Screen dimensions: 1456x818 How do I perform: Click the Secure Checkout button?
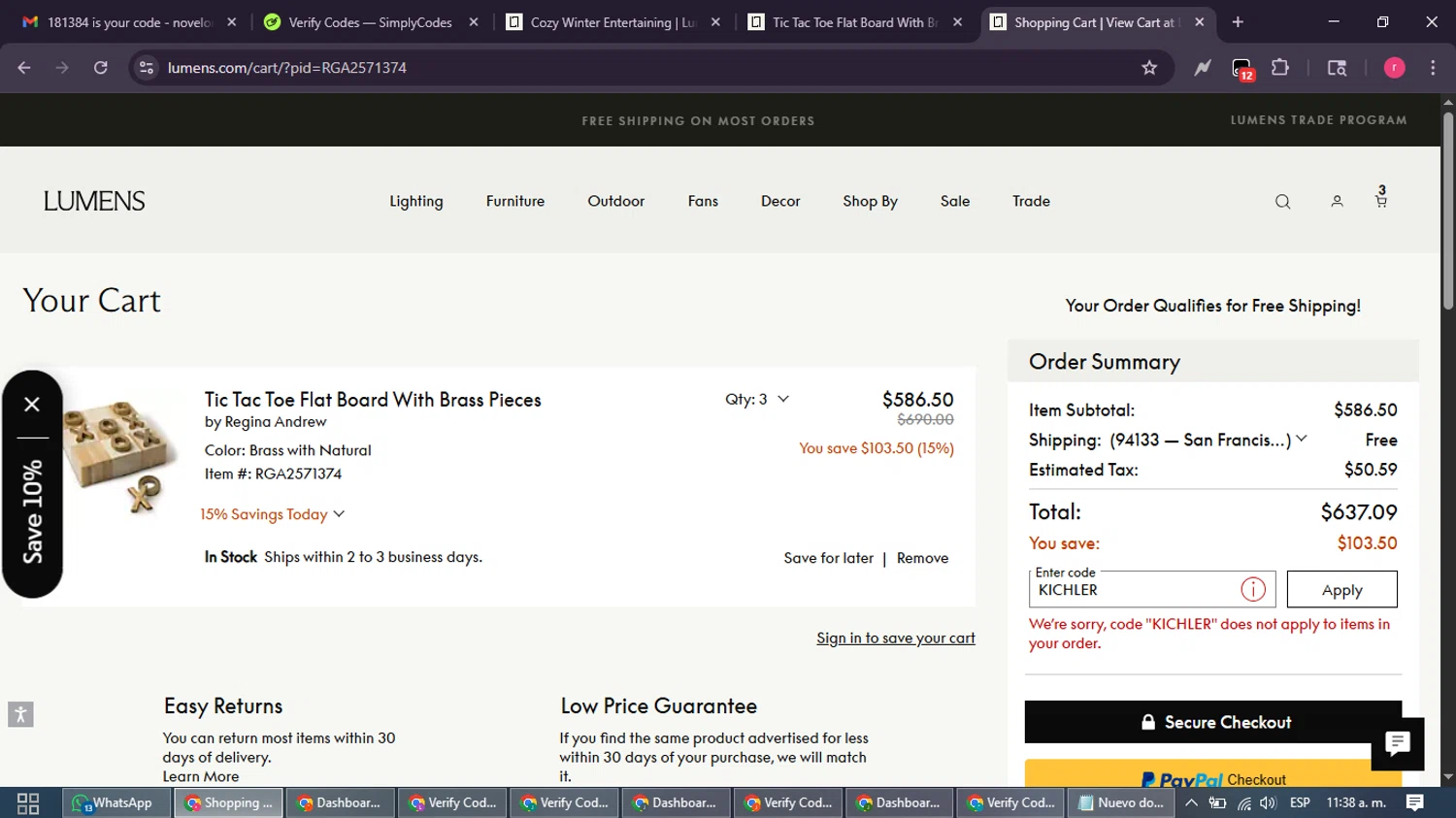pos(1212,722)
